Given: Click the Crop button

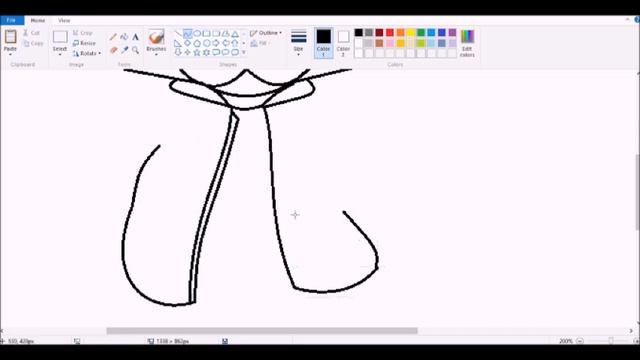Looking at the screenshot, I should [x=82, y=33].
